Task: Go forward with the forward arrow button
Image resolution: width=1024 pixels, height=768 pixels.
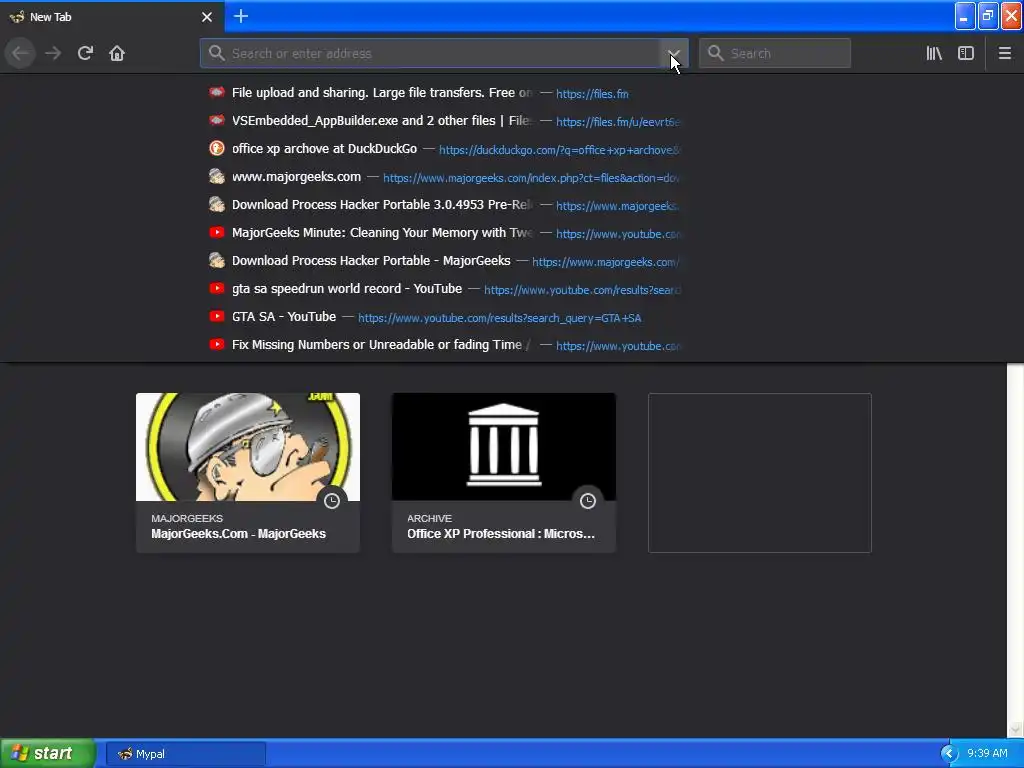Action: [53, 53]
